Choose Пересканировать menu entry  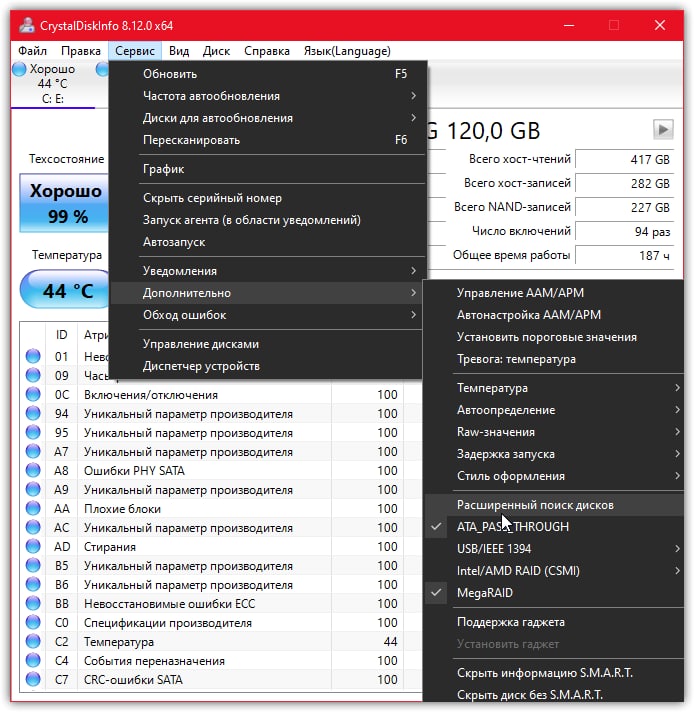[x=267, y=140]
